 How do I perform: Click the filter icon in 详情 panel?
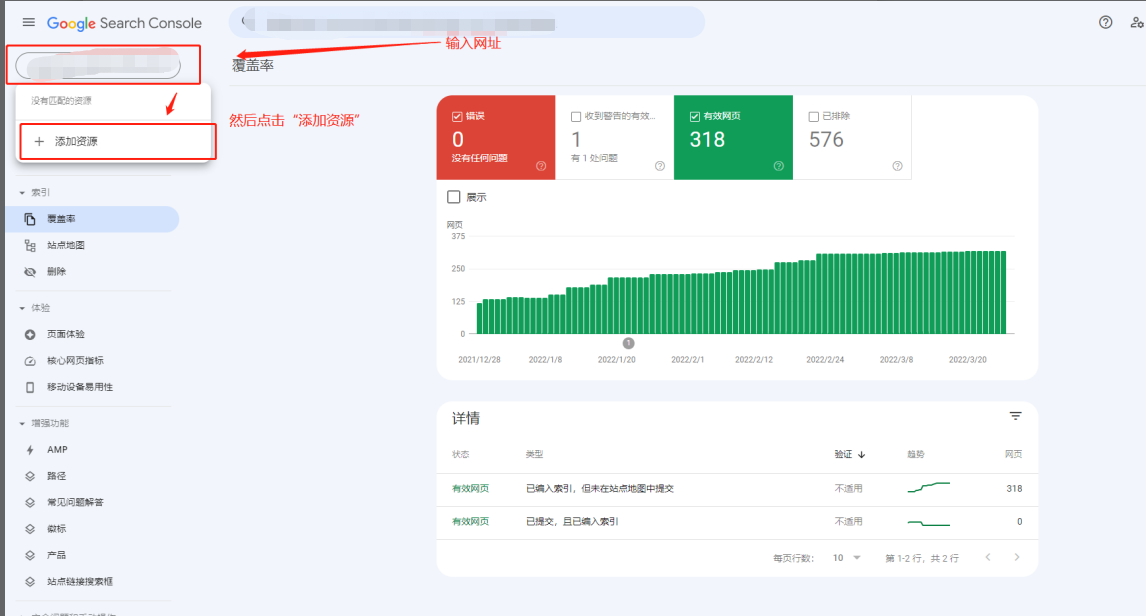tap(1015, 416)
